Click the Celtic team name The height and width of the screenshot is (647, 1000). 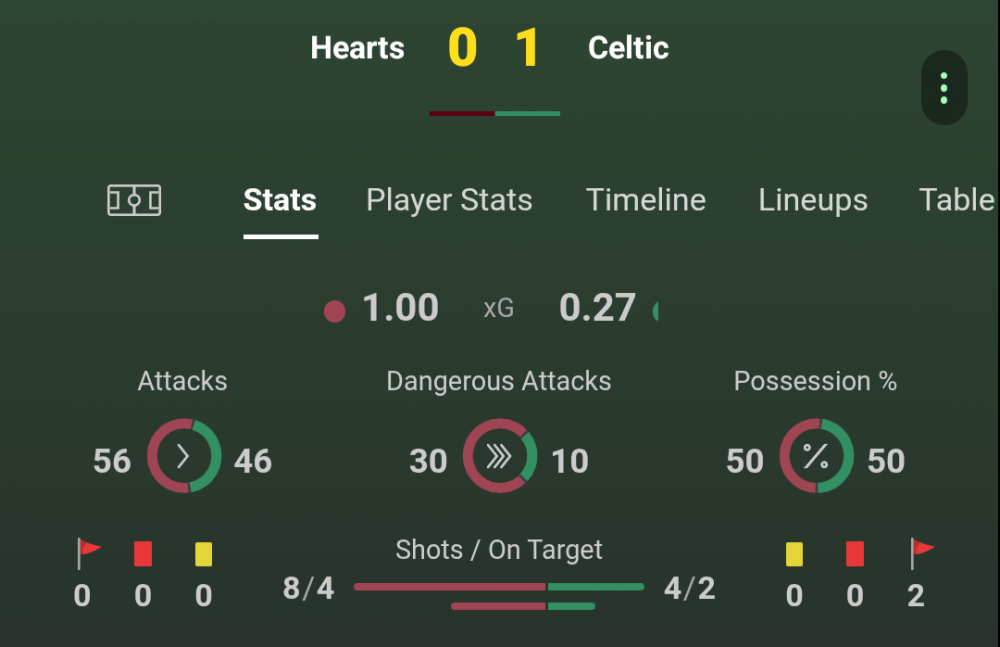tap(628, 47)
